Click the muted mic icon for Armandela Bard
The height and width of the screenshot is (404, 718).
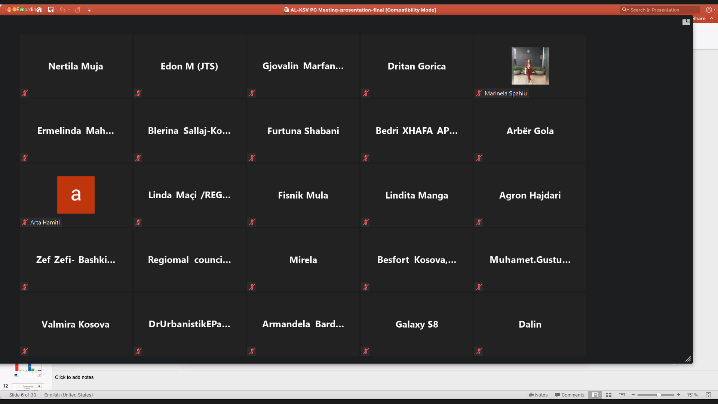252,351
